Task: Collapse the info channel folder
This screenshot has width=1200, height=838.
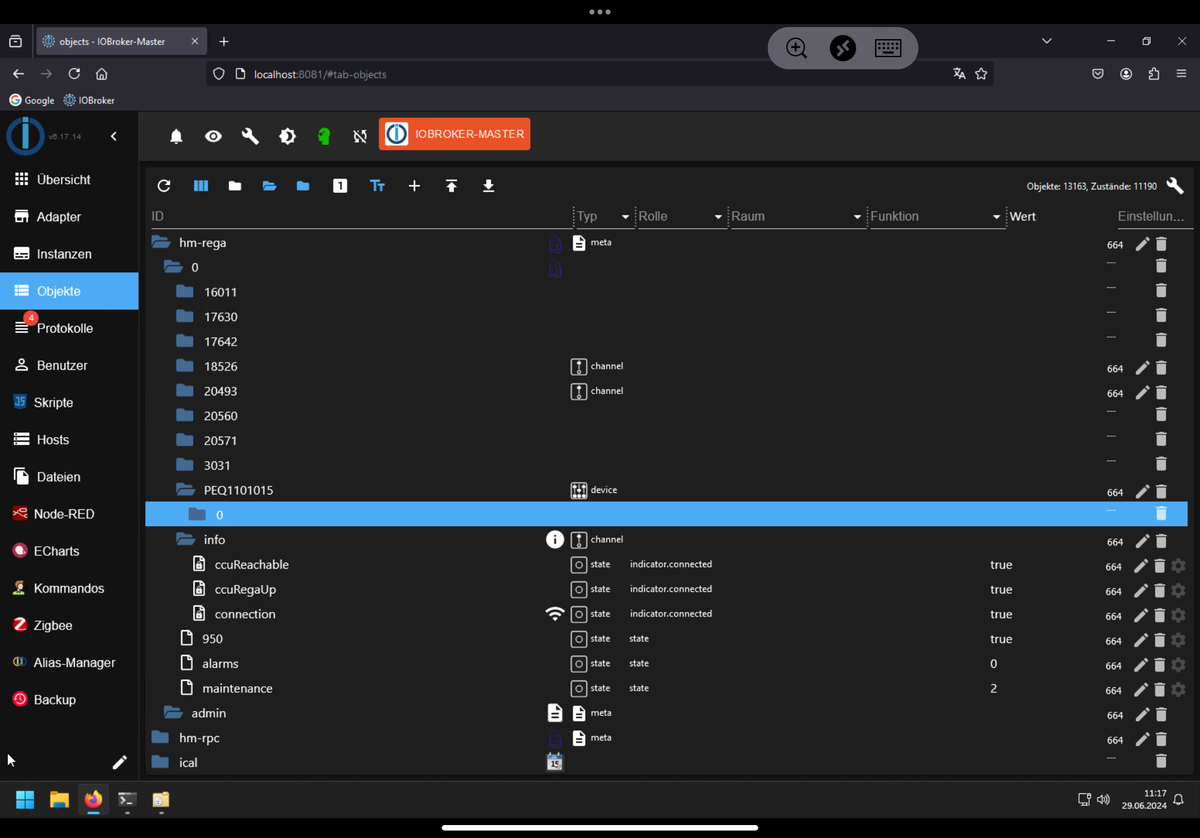Action: (x=185, y=539)
